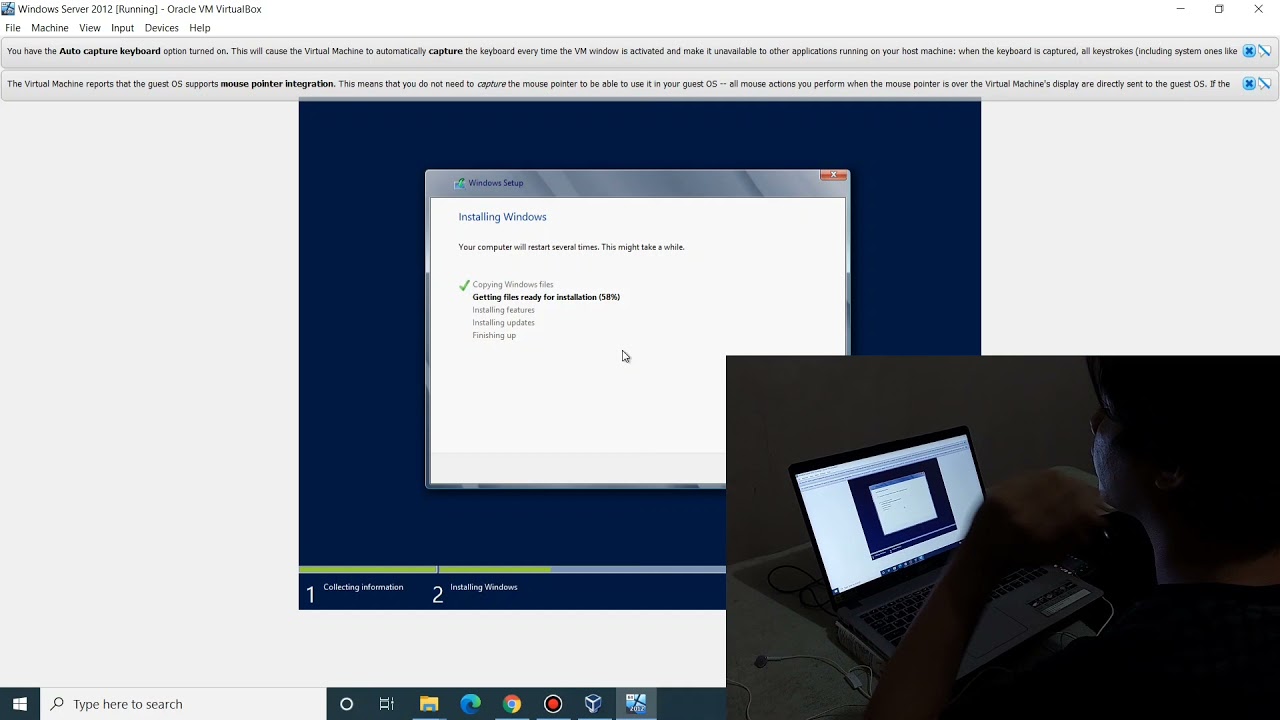The height and width of the screenshot is (720, 1280).
Task: Click the 'Installing Windows' stage 2 label
Action: coord(484,587)
